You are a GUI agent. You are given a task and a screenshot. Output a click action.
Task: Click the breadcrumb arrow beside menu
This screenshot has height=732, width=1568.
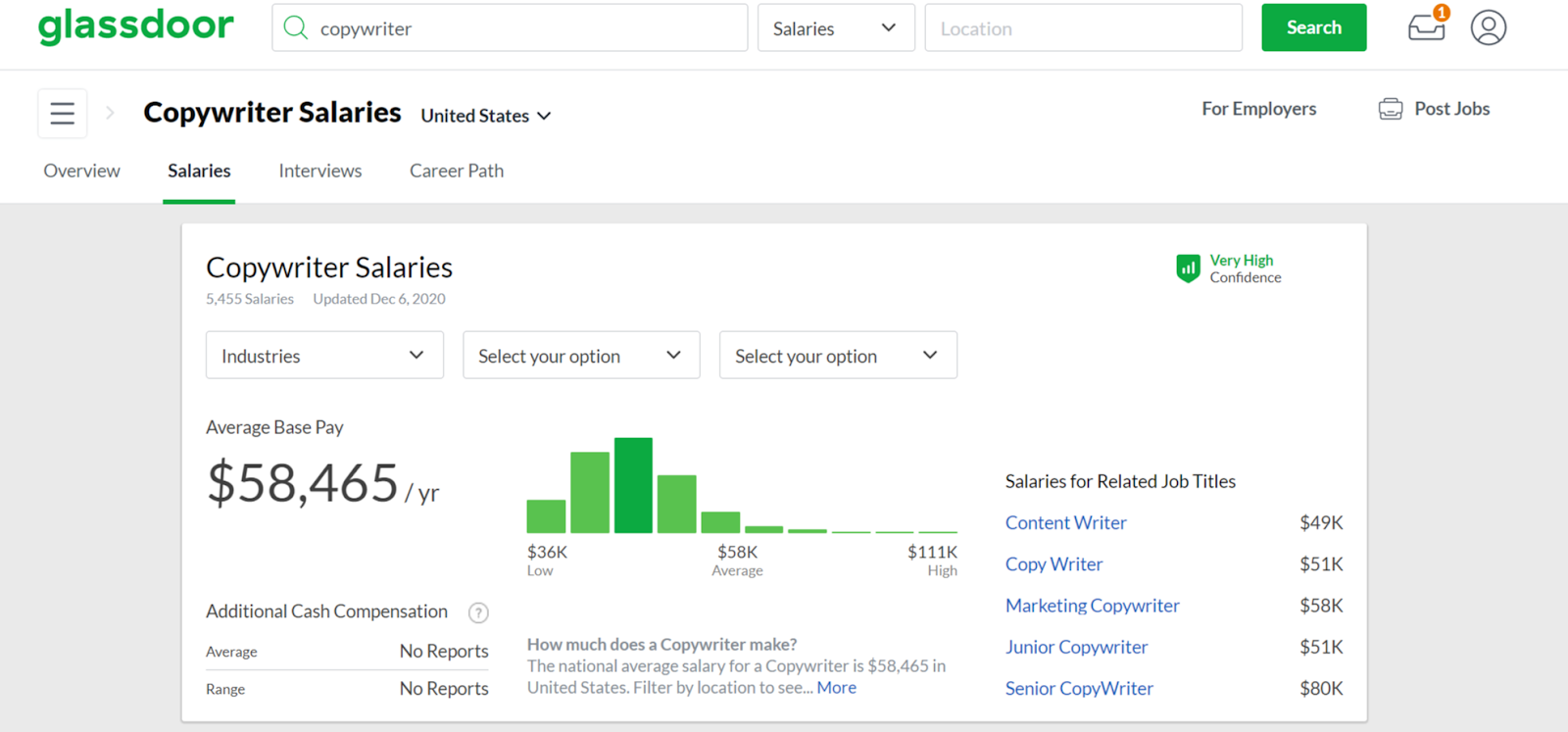pos(110,114)
